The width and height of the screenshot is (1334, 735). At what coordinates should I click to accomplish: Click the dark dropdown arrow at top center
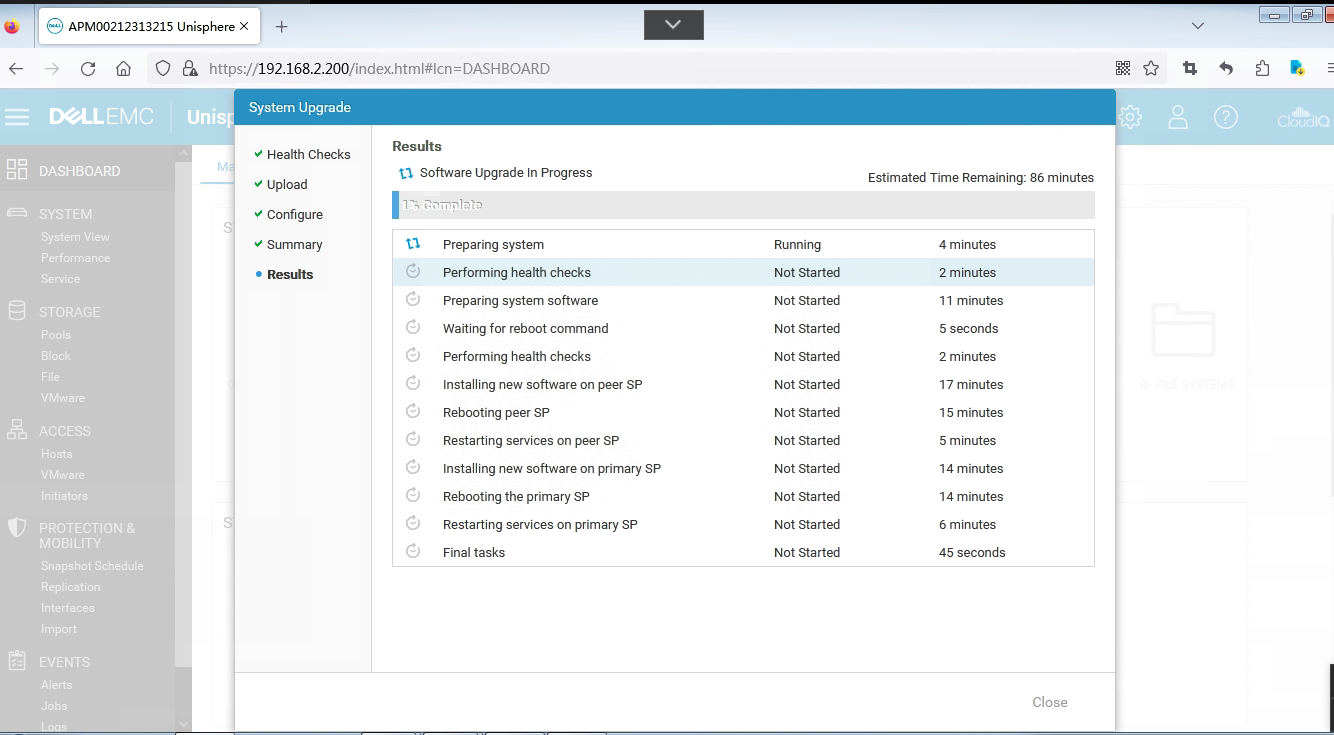(673, 25)
